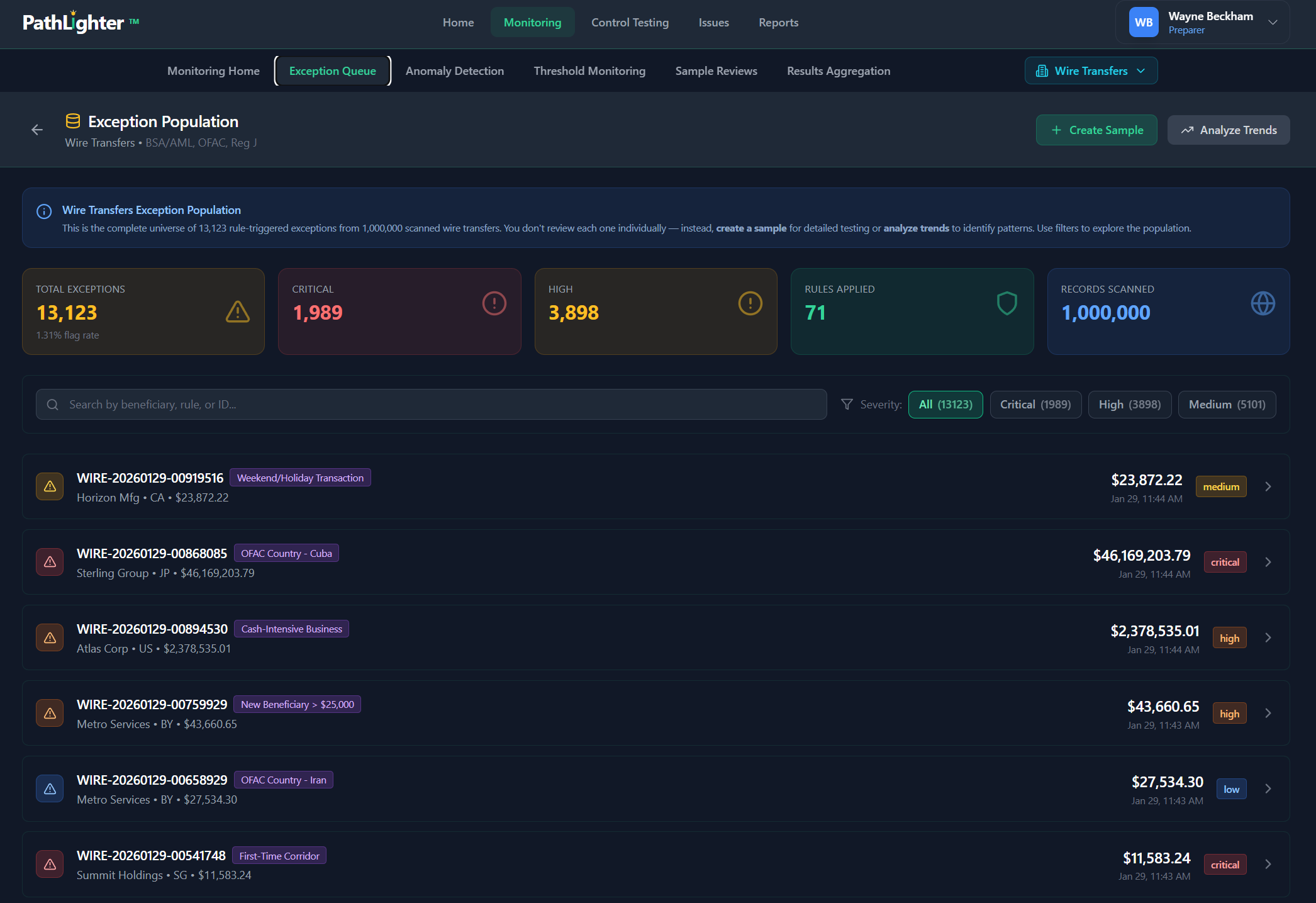Open the Wire Transfers dropdown
The width and height of the screenshot is (1316, 903).
(1091, 70)
